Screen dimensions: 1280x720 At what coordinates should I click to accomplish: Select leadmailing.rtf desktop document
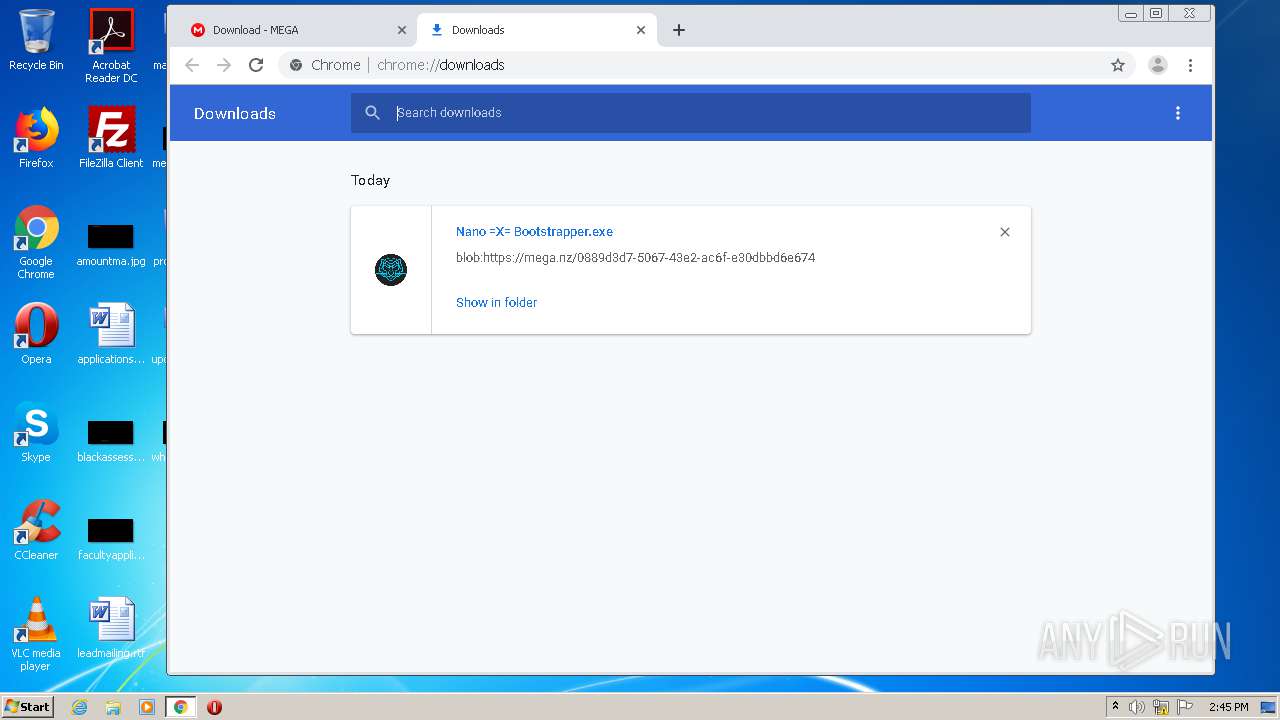tap(111, 628)
